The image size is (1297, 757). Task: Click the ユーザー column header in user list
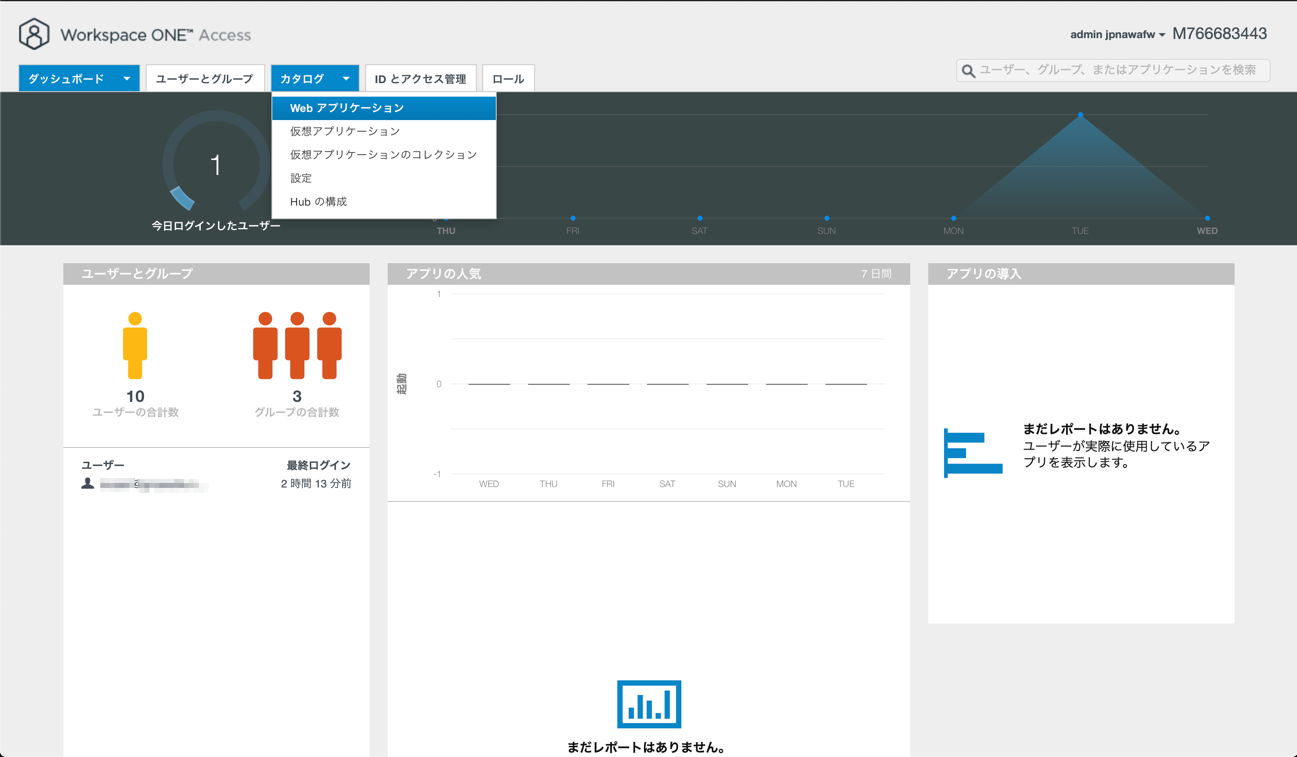(103, 466)
